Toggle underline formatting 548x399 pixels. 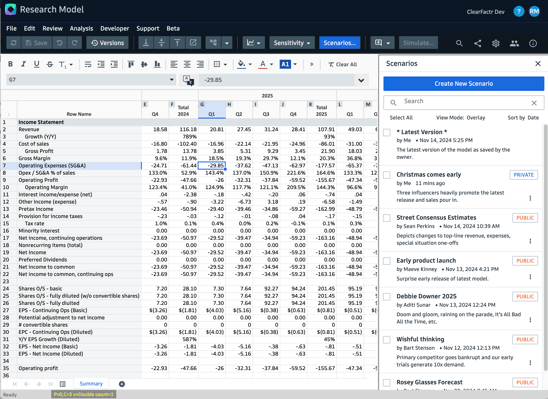(x=36, y=64)
